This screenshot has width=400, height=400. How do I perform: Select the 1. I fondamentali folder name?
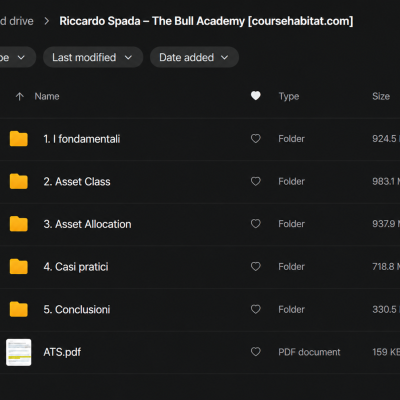point(82,139)
